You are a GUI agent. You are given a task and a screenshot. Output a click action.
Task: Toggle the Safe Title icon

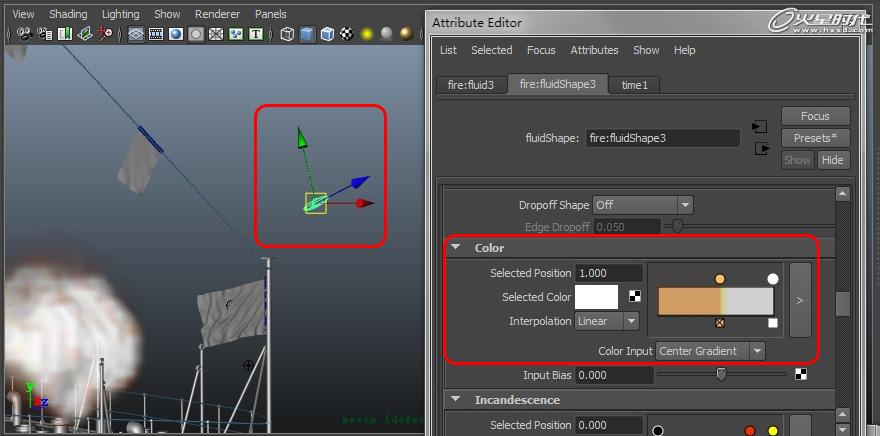point(256,34)
